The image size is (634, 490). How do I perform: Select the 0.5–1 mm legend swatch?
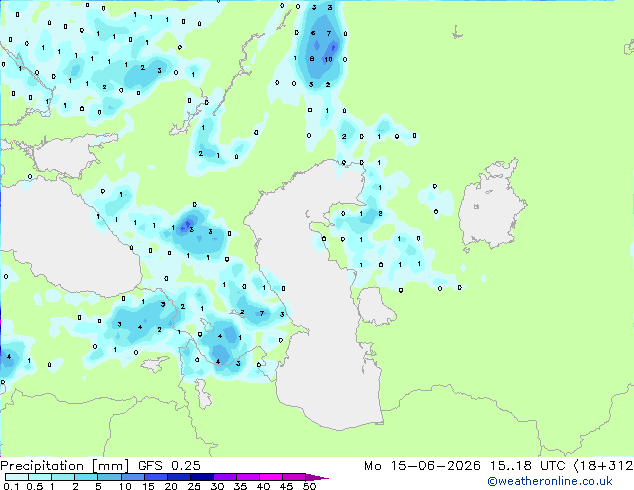click(40, 477)
